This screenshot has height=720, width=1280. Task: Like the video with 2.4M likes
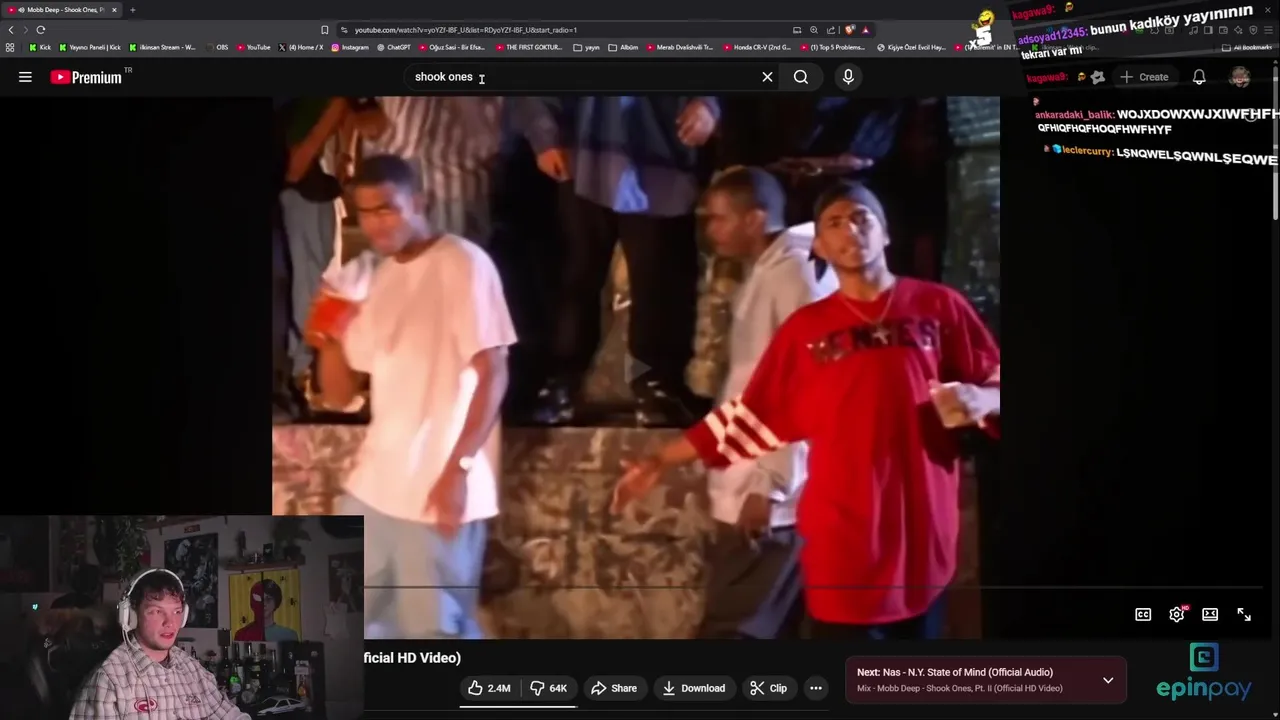click(x=489, y=688)
